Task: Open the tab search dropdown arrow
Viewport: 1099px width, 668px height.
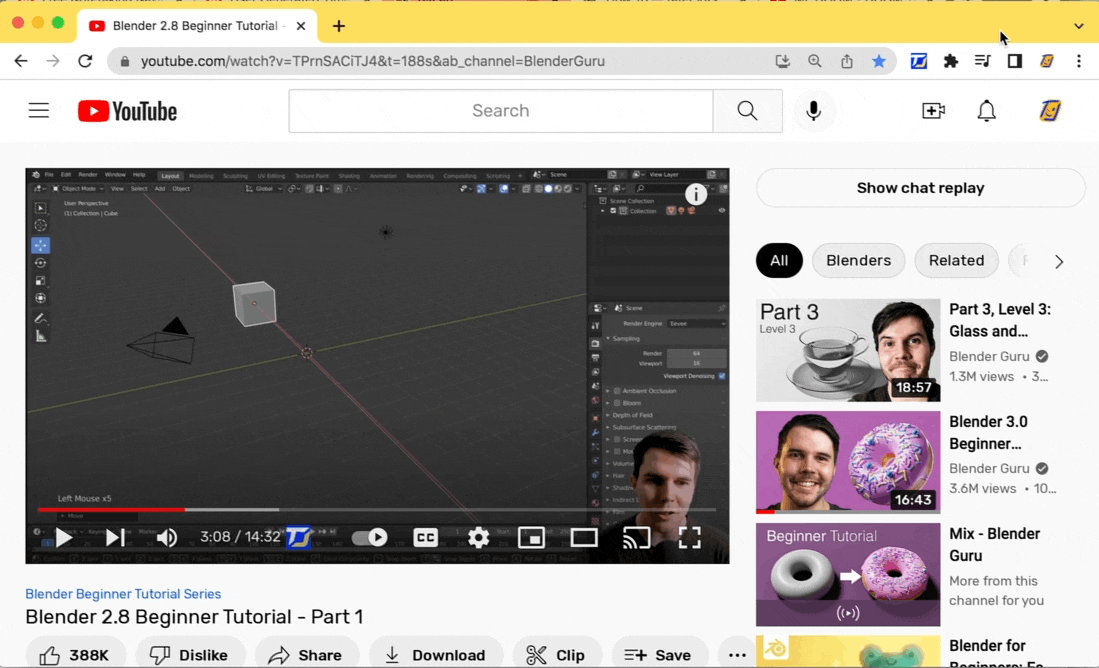Action: 1079,26
